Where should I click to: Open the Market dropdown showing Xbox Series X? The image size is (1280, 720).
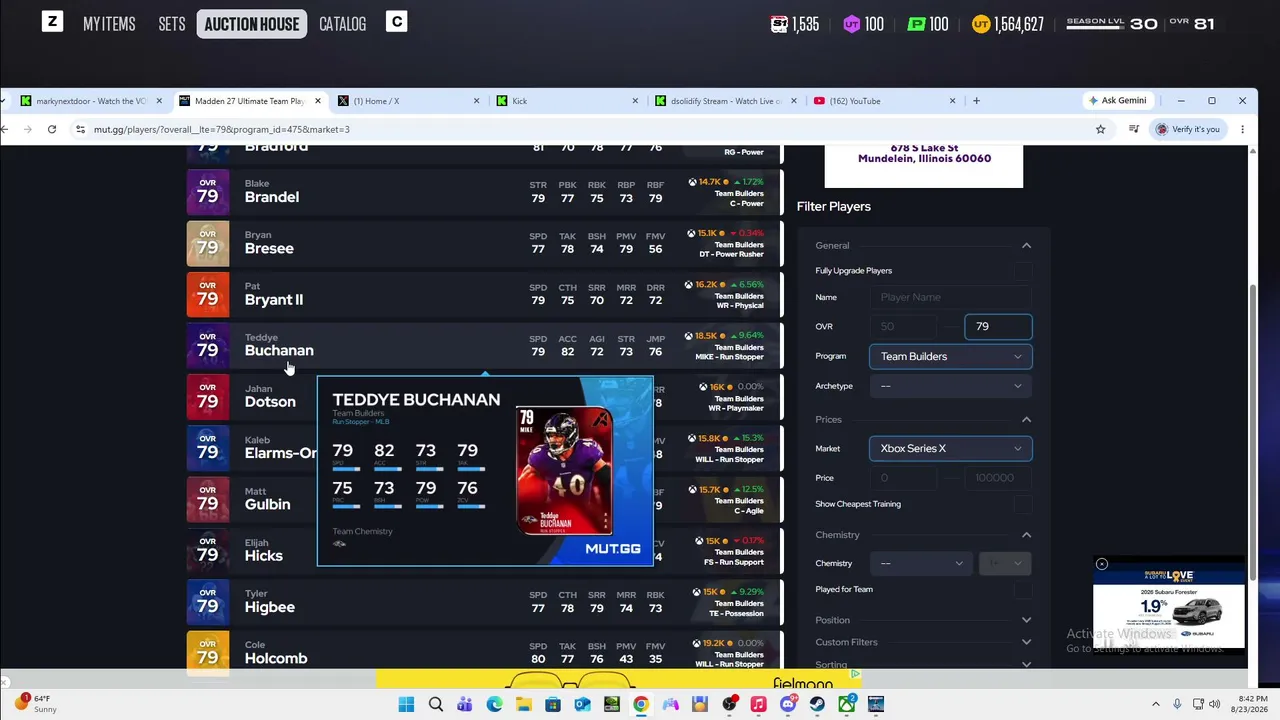(950, 448)
